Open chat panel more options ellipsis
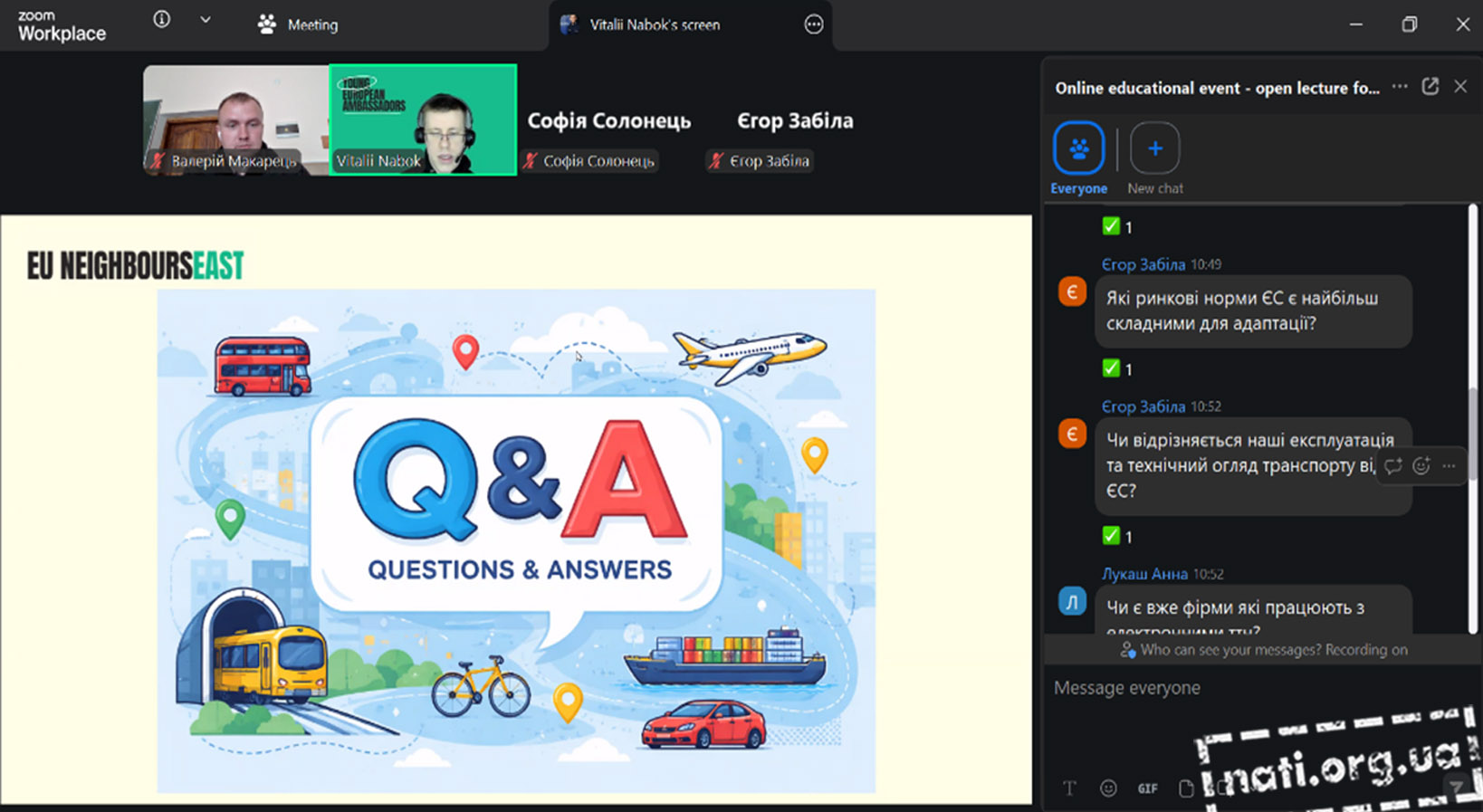Viewport: 1483px width, 812px height. tap(1400, 87)
